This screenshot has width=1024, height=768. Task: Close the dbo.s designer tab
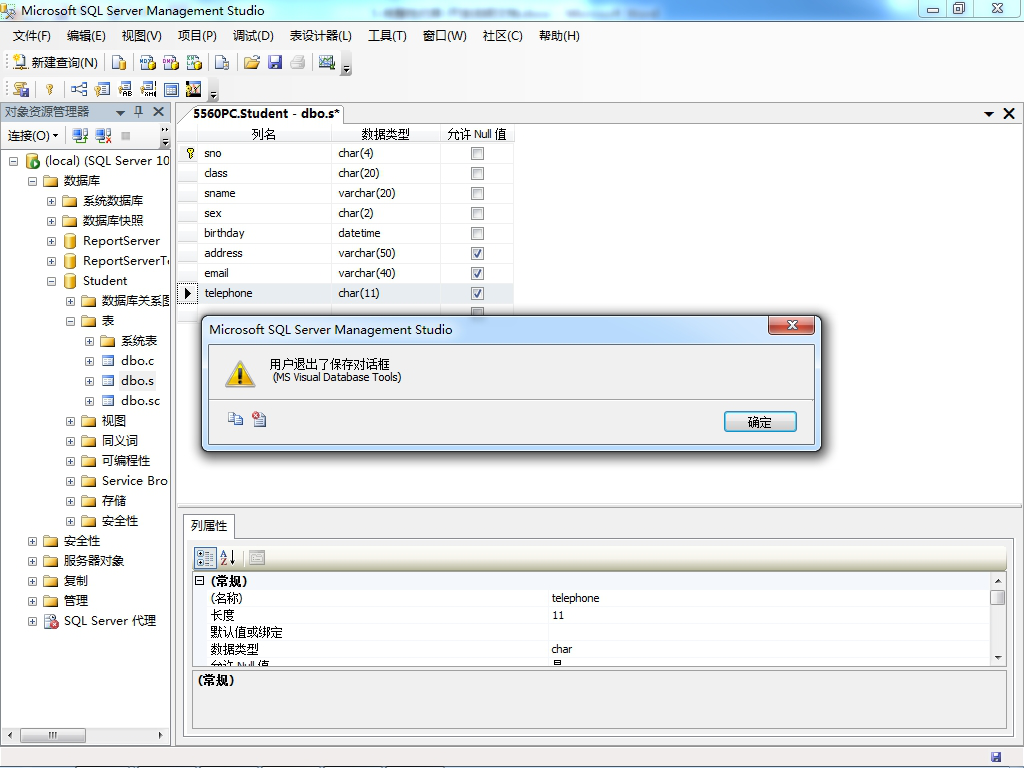pyautogui.click(x=1009, y=114)
